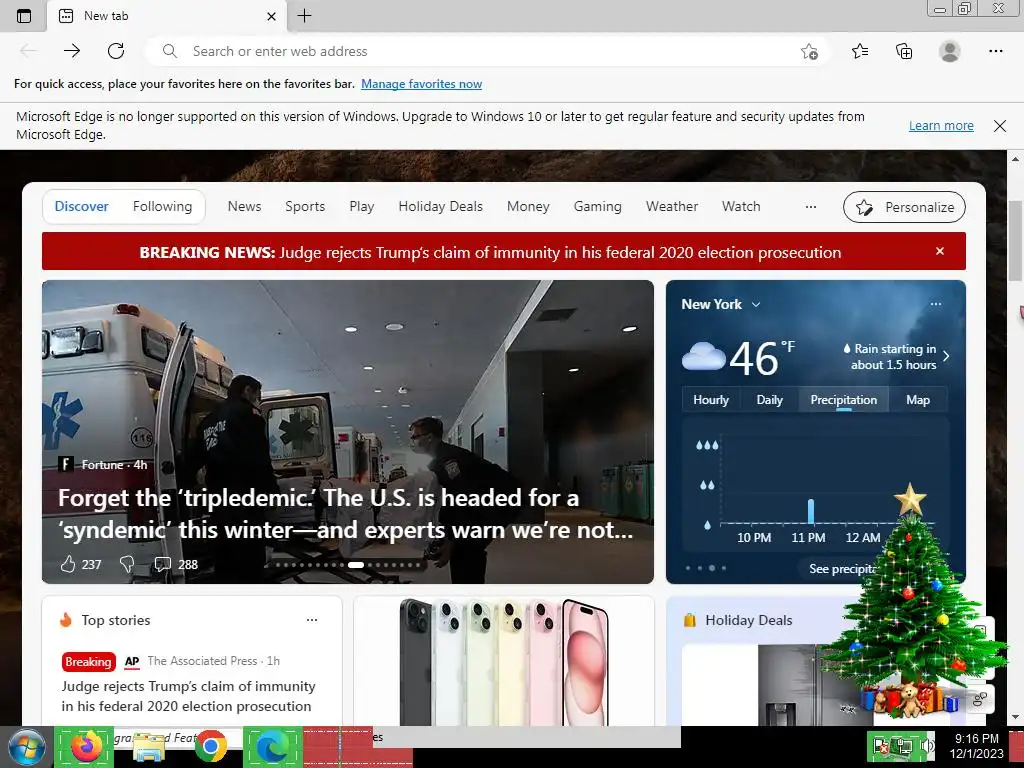Expand rain starting forecast arrow
Viewport: 1024px width, 768px height.
[946, 356]
